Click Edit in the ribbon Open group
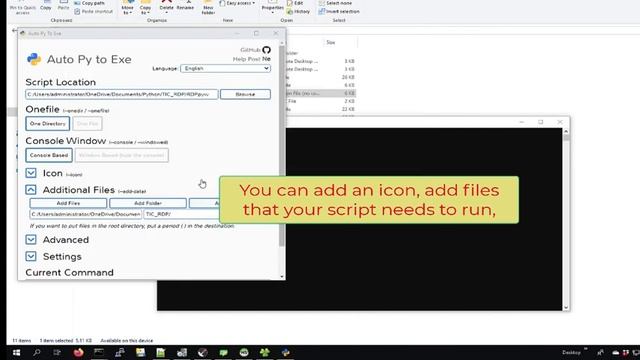 tap(295, 3)
